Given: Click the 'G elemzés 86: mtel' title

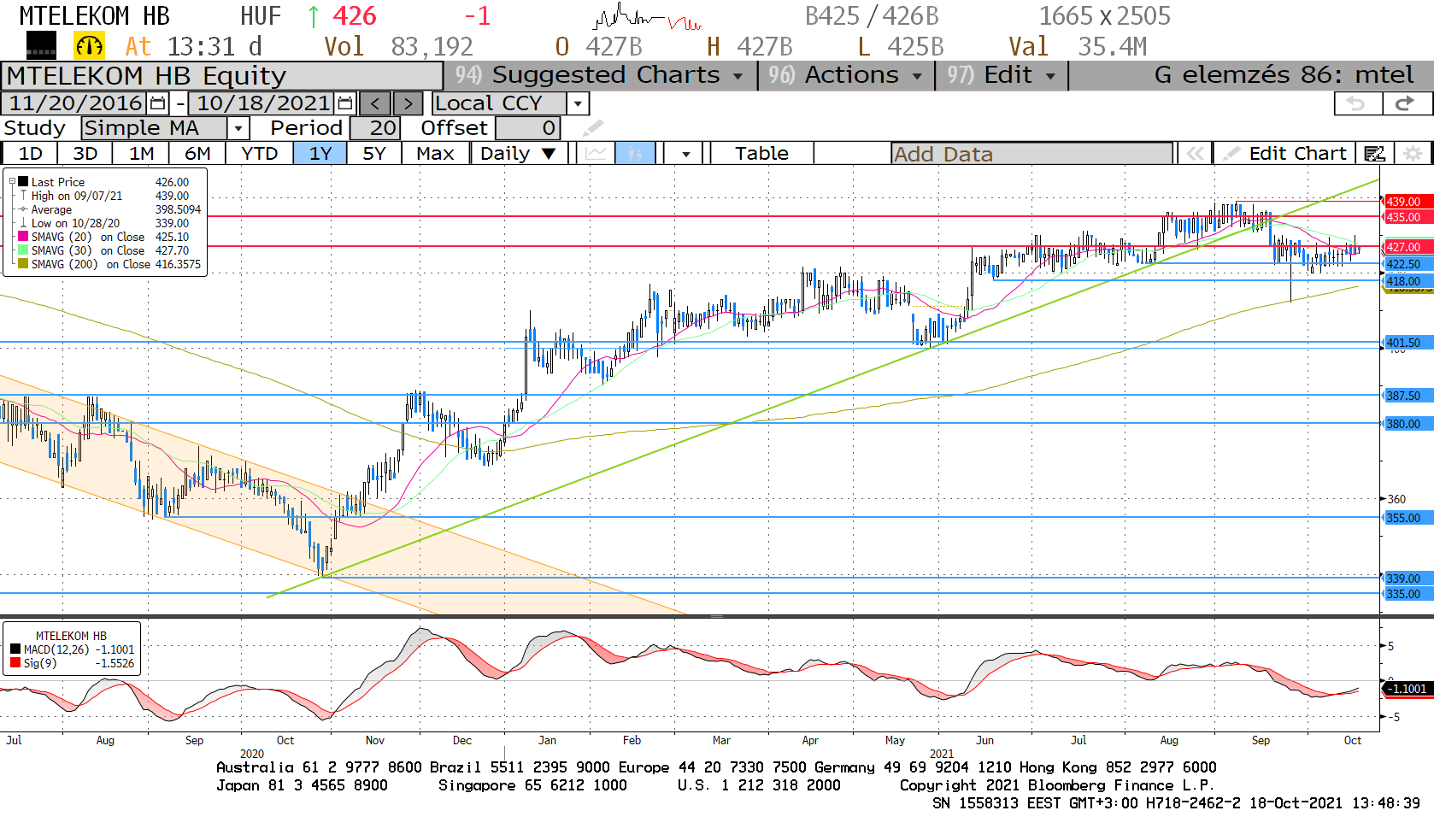Looking at the screenshot, I should click(1284, 75).
